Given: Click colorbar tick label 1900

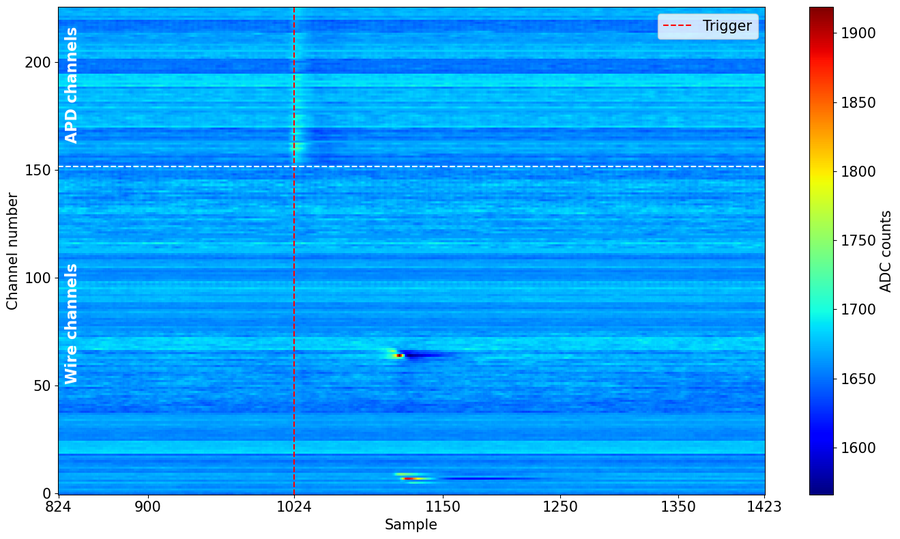Looking at the screenshot, I should 859,33.
